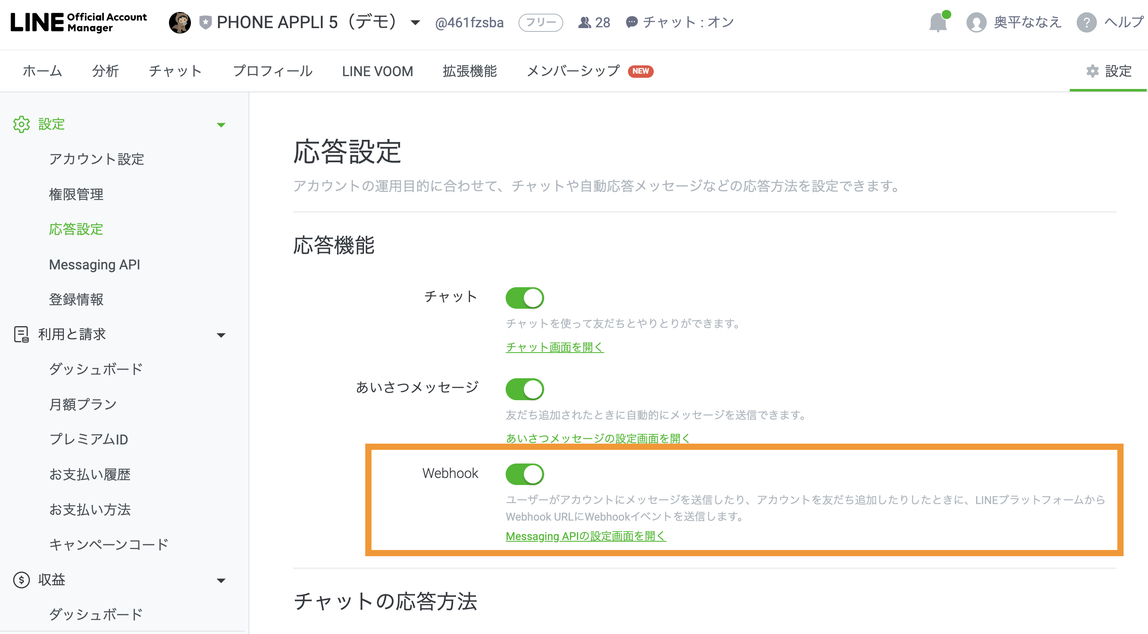The image size is (1148, 634).
Task: Open the 拡張機能 tab
Action: coord(470,71)
